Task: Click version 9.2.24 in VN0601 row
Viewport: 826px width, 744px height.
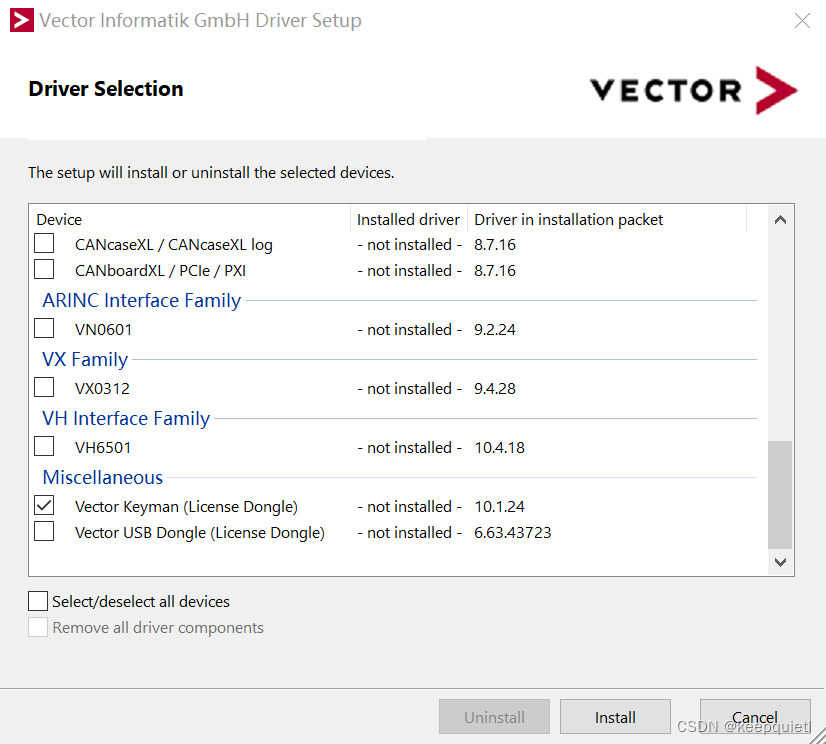Action: tap(495, 329)
